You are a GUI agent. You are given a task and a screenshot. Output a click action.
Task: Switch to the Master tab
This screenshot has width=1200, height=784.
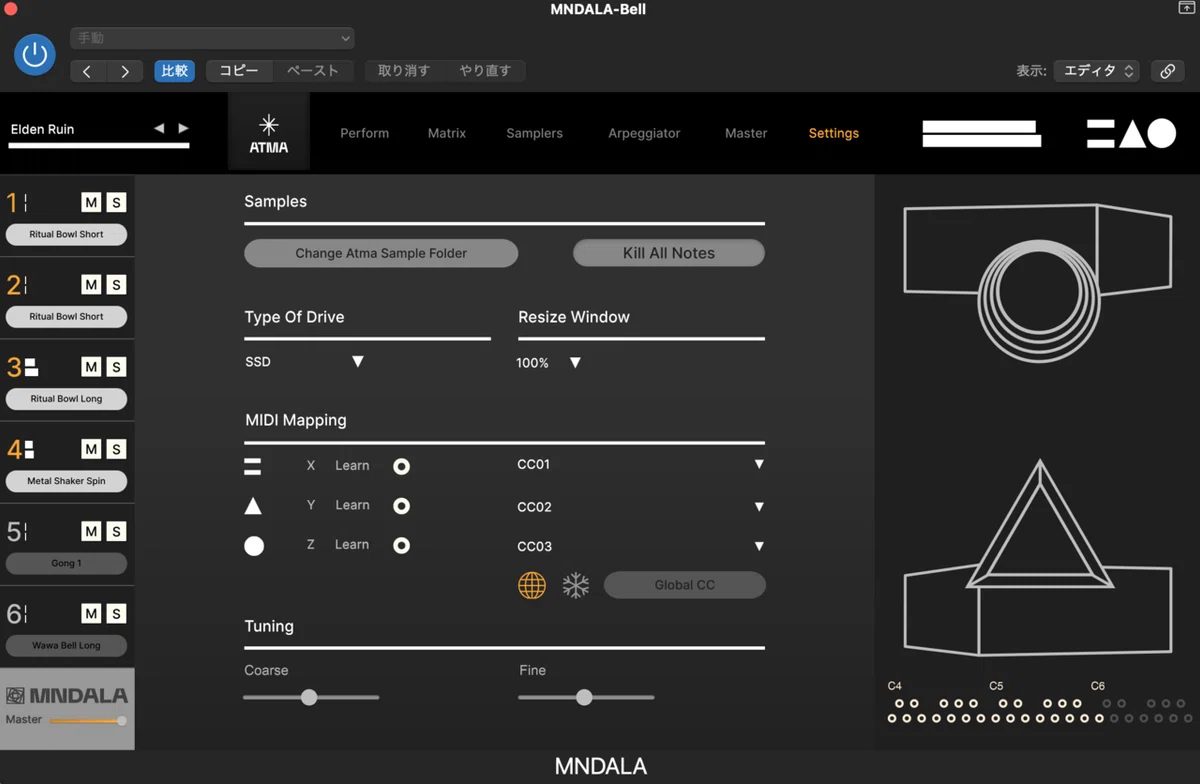pyautogui.click(x=746, y=133)
